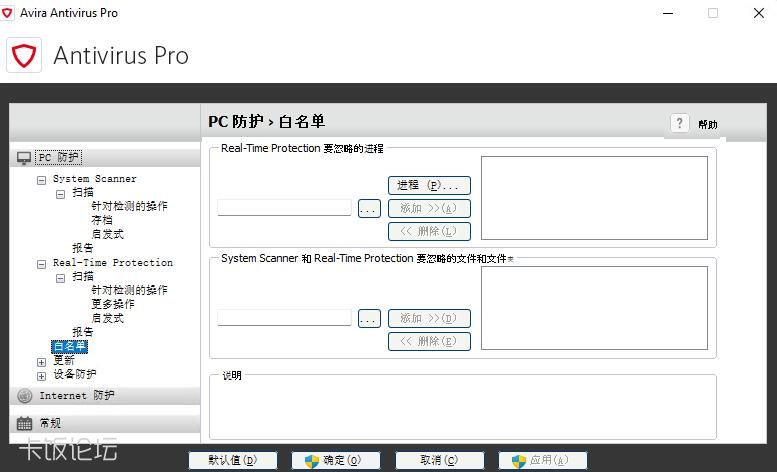This screenshot has width=777, height=472.
Task: Click the ignored processes path input field
Action: 284,208
